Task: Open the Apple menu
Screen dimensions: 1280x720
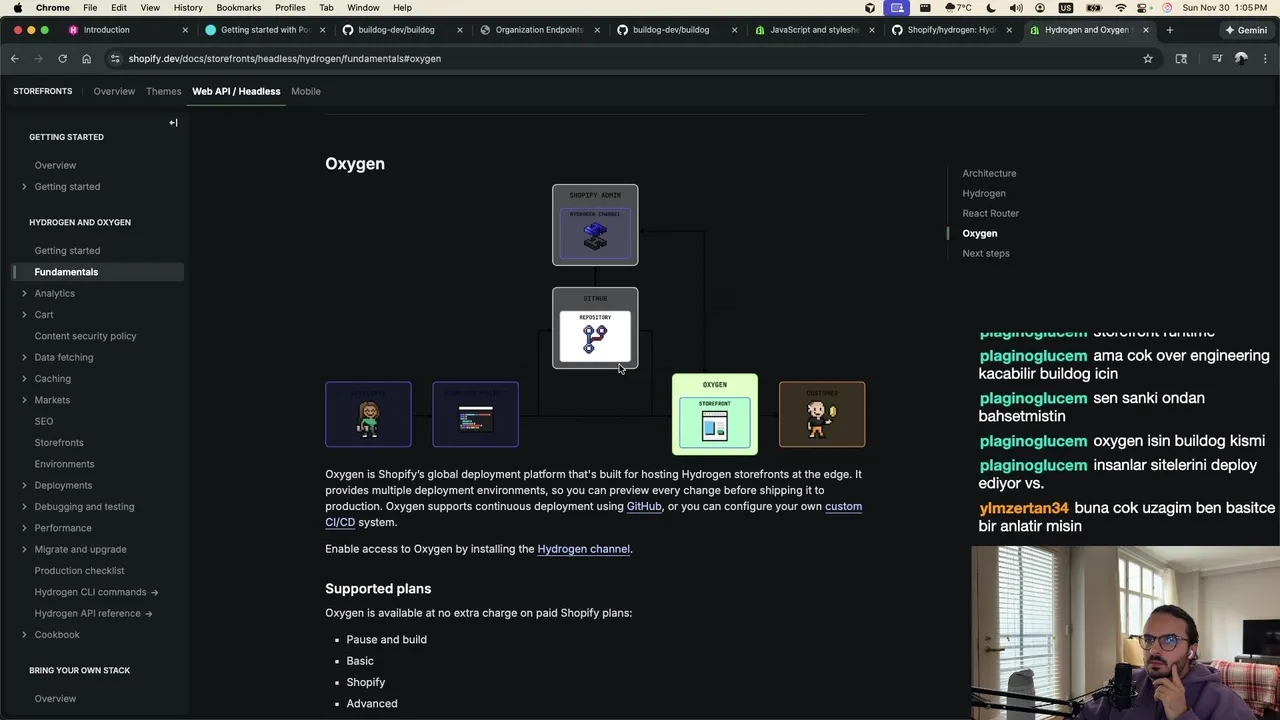Action: 17,8
